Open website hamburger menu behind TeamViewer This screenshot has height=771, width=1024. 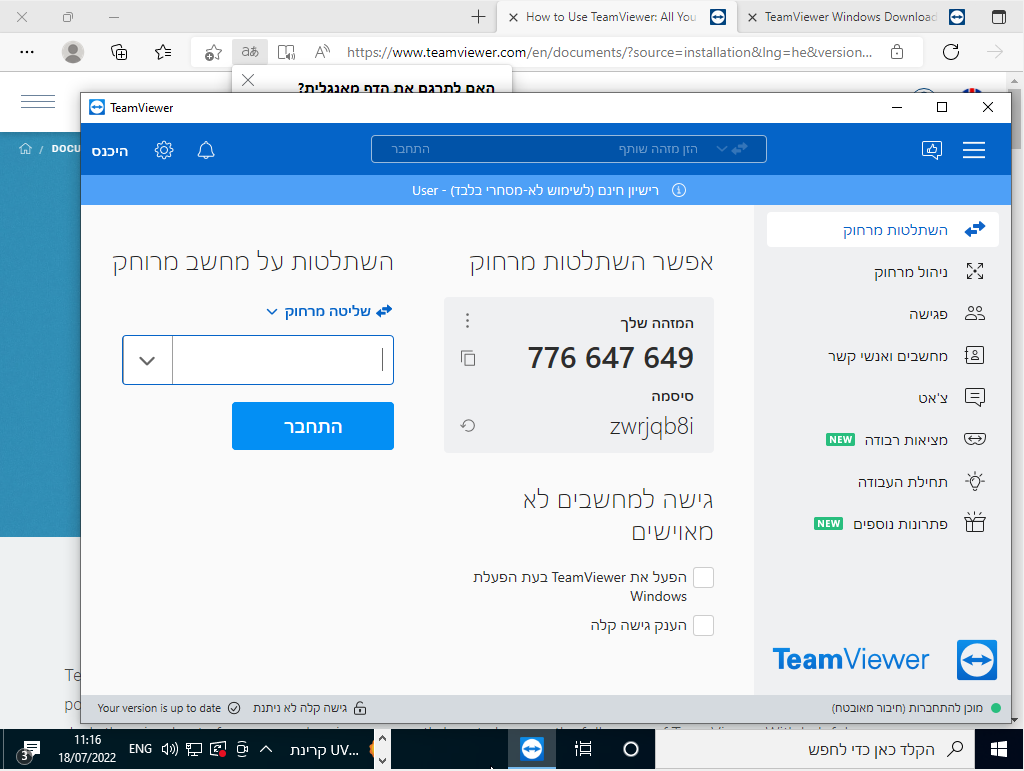click(x=38, y=101)
